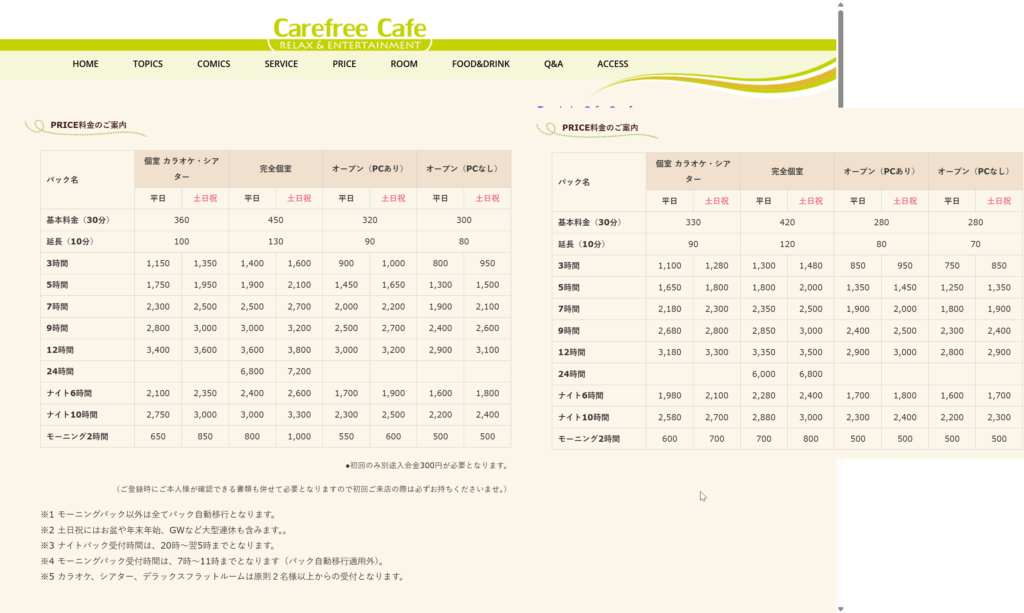Click the scrollbar up arrow

coord(840,5)
